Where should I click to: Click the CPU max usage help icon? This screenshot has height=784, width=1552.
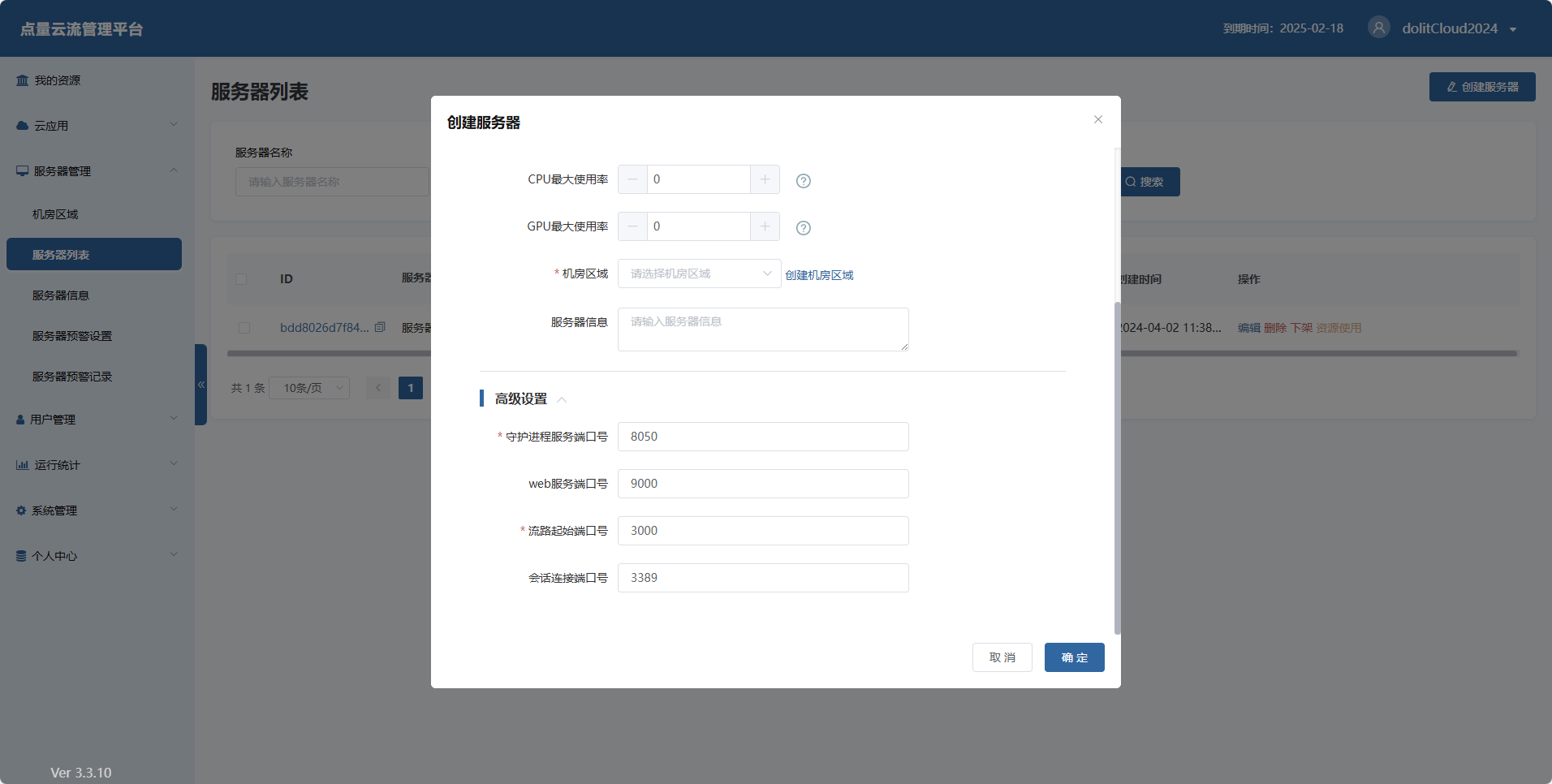pyautogui.click(x=803, y=181)
